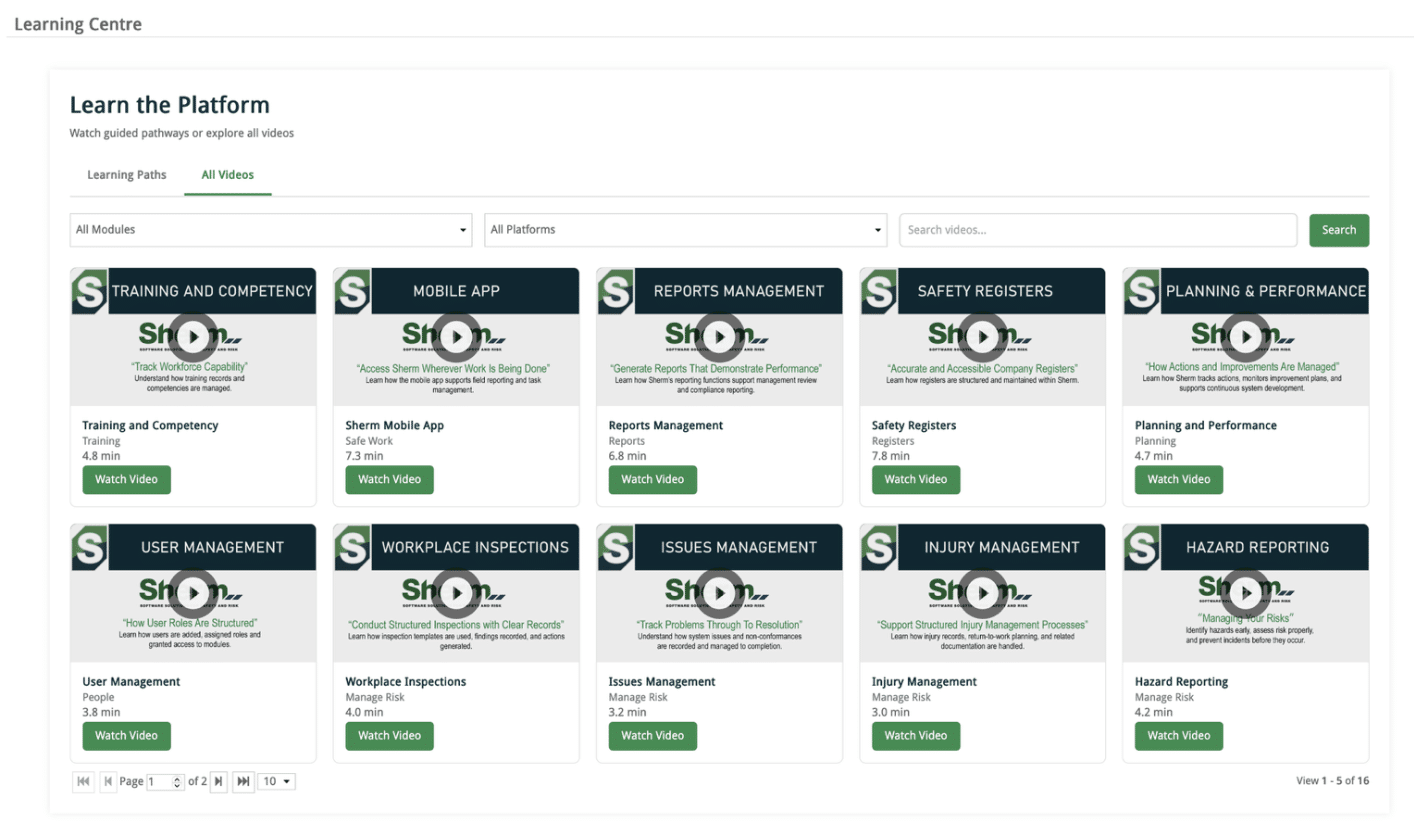This screenshot has height=824, width=1414.
Task: Go to previous page pager icon
Action: [x=108, y=781]
